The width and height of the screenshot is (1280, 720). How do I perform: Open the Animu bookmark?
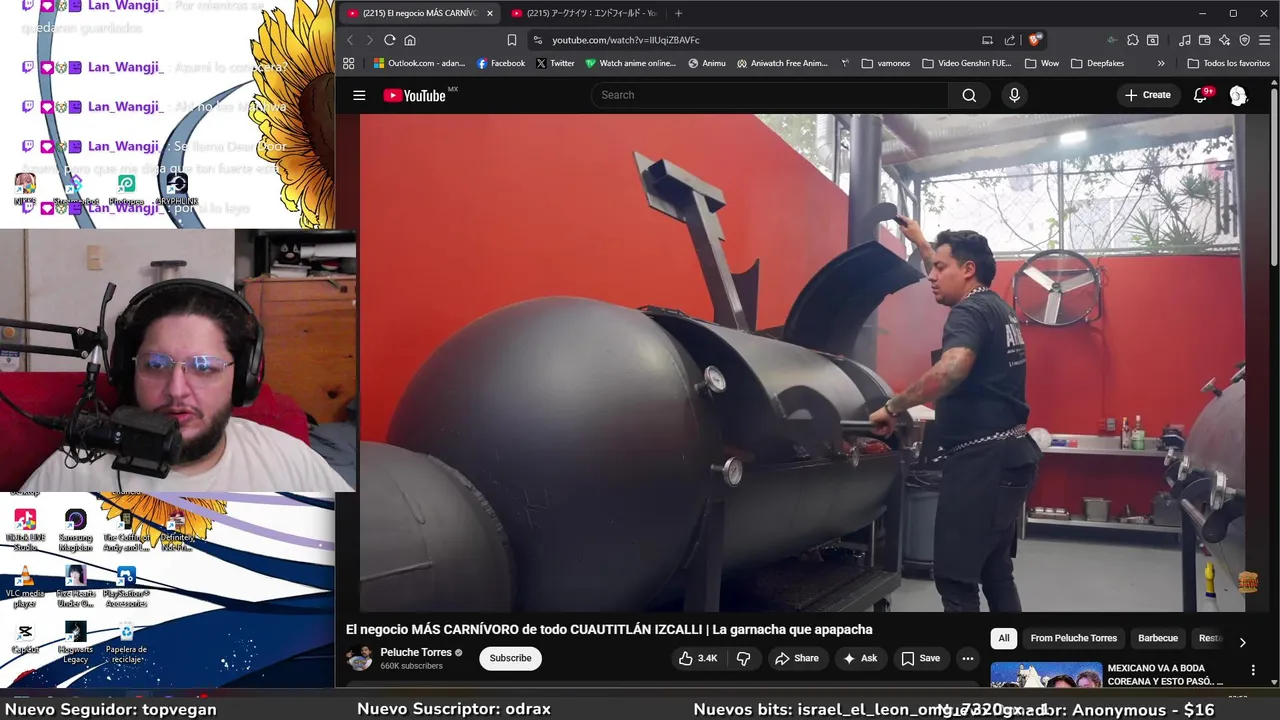point(707,63)
